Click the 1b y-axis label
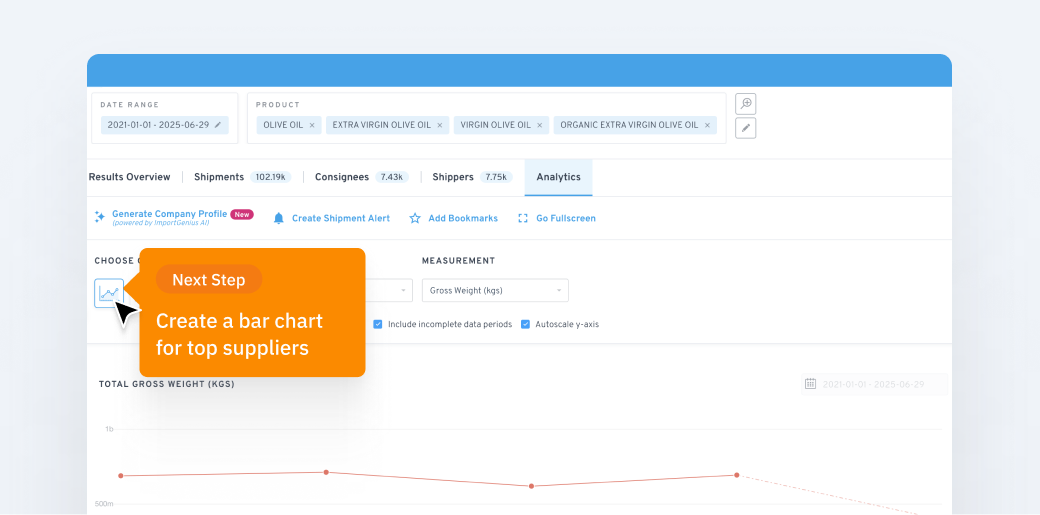Screen dimensions: 1040x515 (x=109, y=429)
